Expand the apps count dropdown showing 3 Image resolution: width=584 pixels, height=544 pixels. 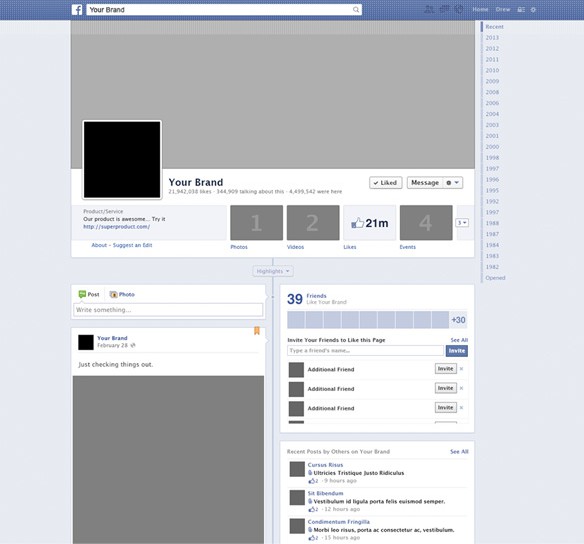coord(462,223)
